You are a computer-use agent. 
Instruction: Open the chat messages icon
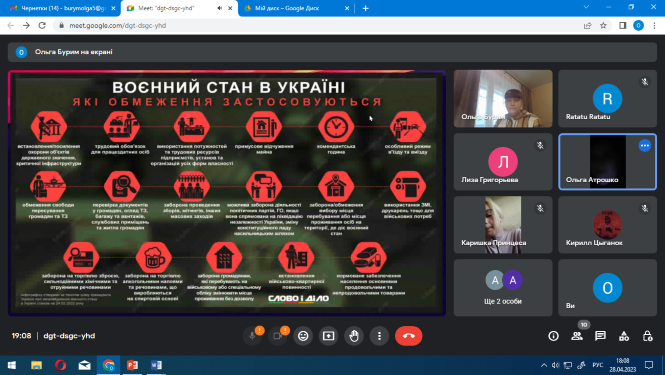tap(600, 336)
